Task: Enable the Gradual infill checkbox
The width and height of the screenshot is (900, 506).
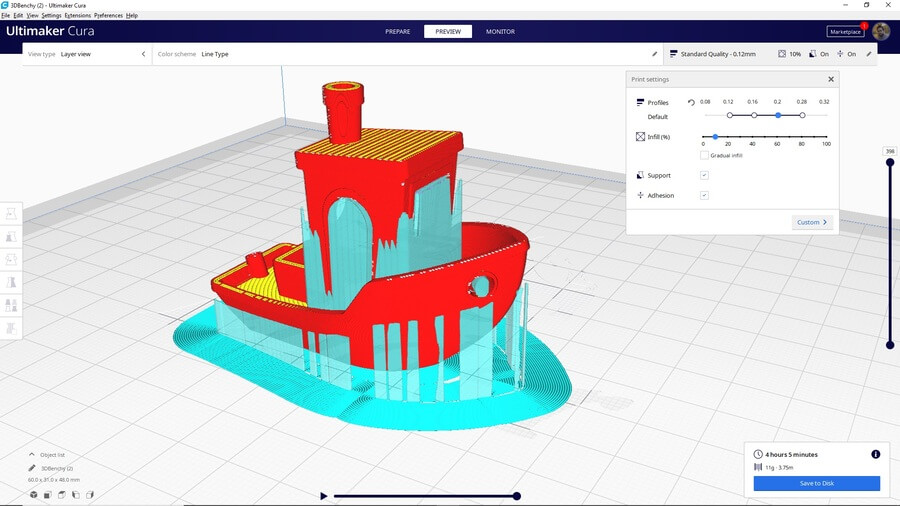Action: [x=704, y=155]
